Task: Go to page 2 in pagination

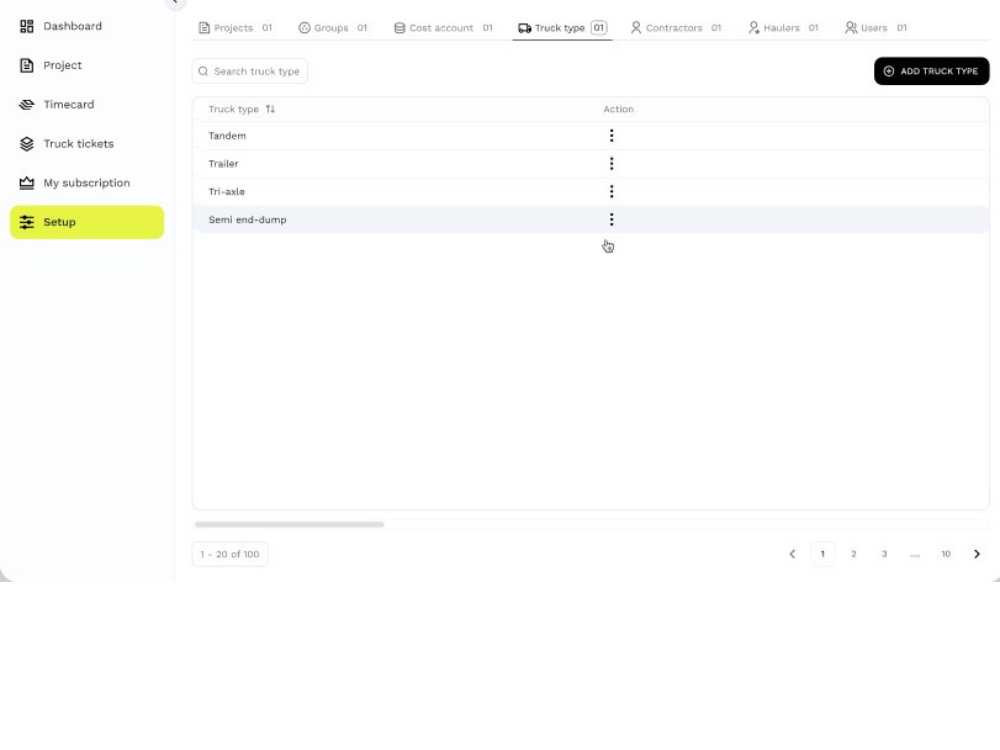Action: [853, 554]
